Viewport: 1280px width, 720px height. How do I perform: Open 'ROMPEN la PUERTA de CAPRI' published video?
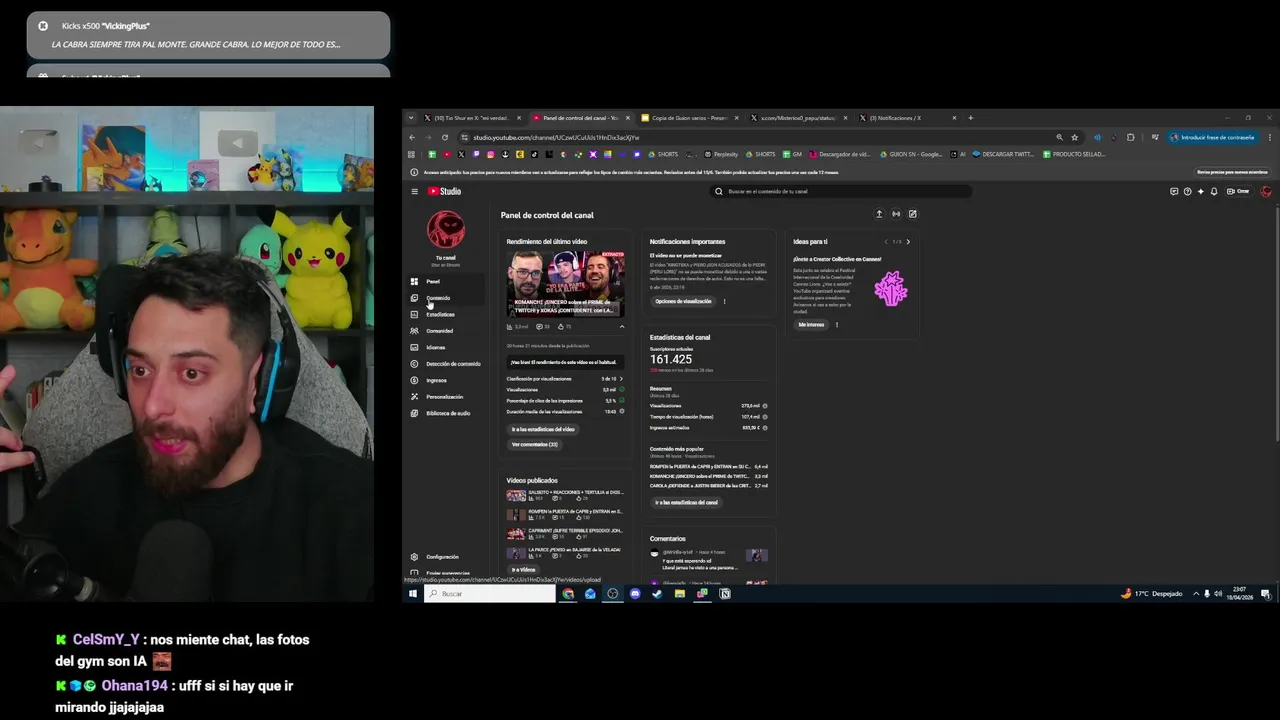point(565,514)
